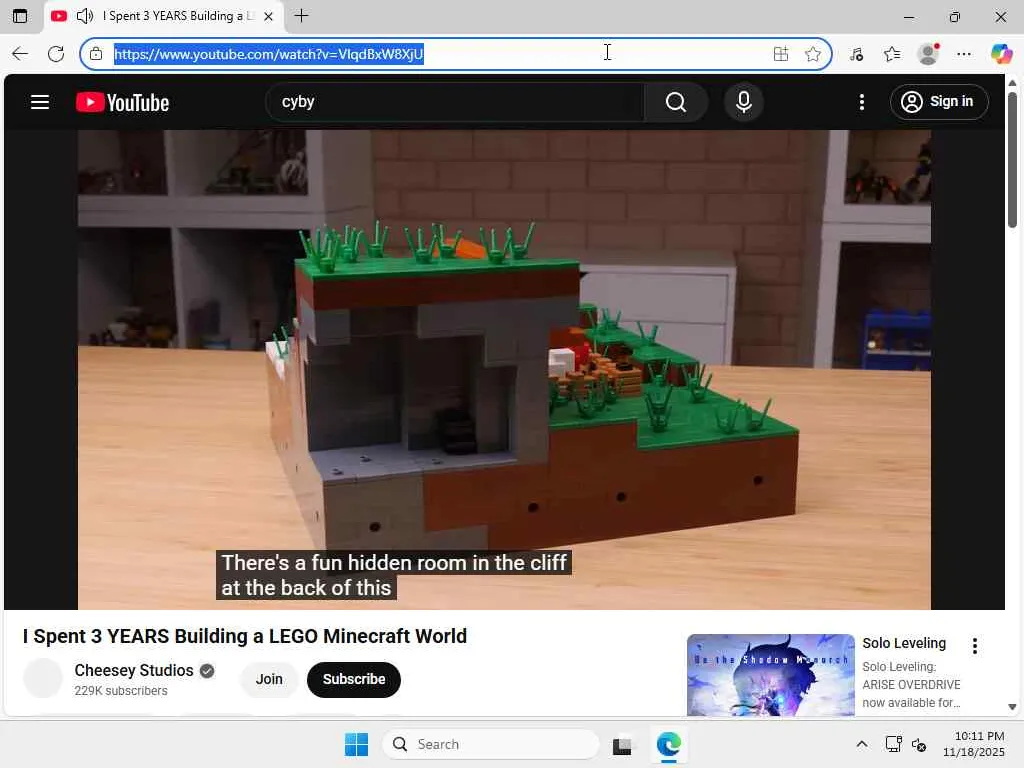Show hidden system tray icons
Viewport: 1024px width, 768px height.
(x=862, y=744)
